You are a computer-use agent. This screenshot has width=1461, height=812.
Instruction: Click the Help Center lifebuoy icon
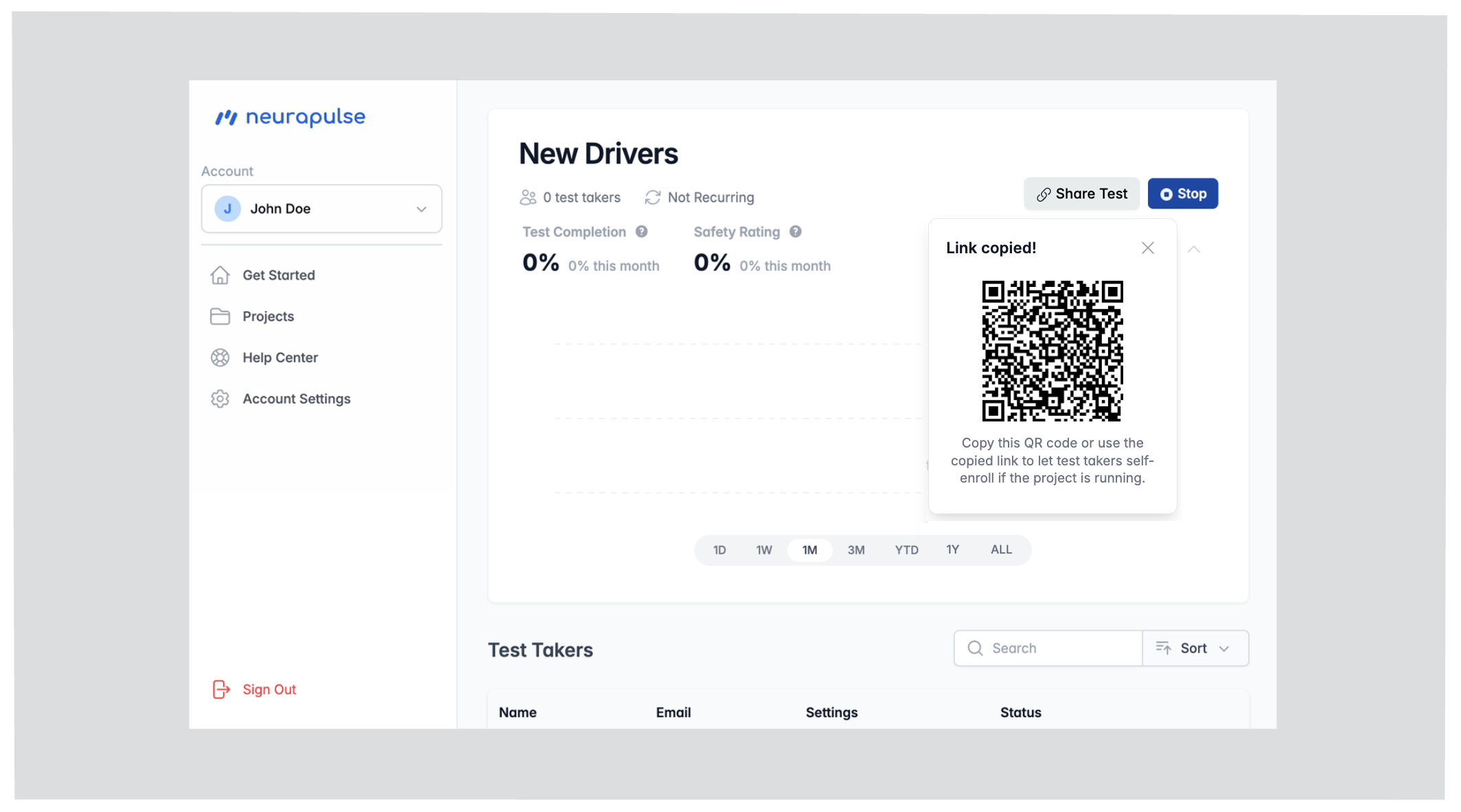coord(220,358)
